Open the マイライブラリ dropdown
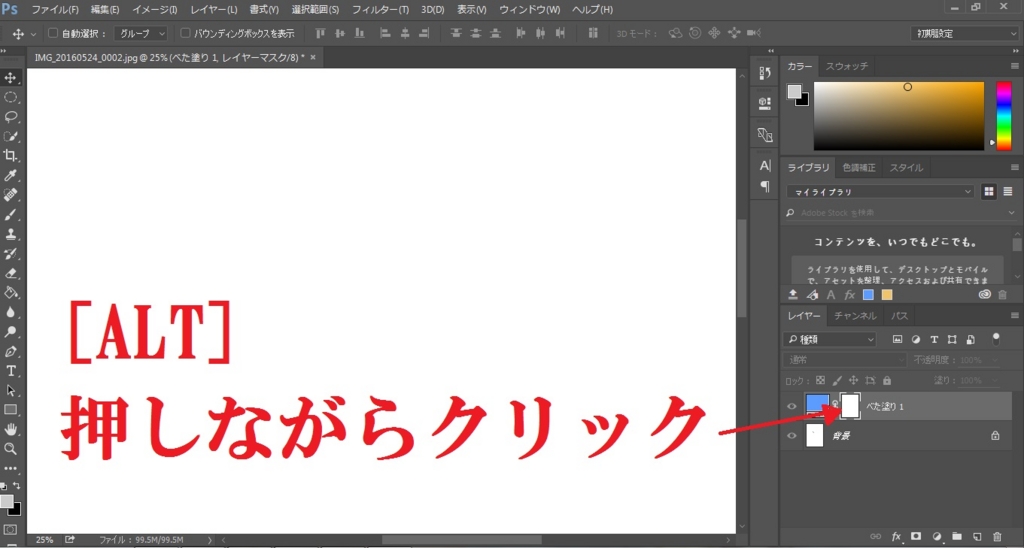The height and width of the screenshot is (548, 1024). (880, 192)
